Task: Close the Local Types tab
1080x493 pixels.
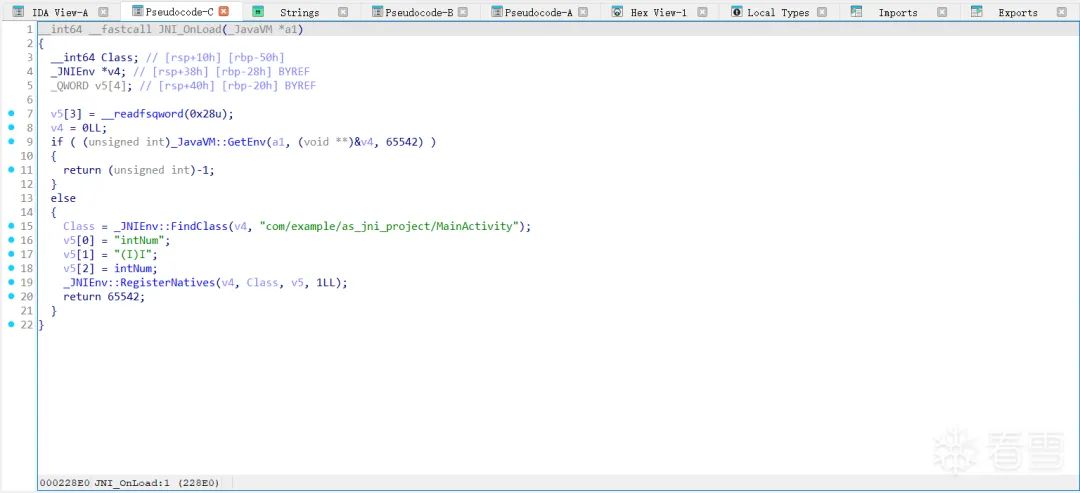Action: coord(822,12)
